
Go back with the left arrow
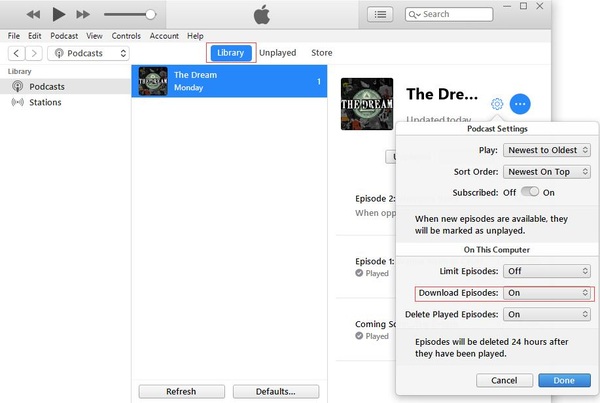(x=16, y=53)
